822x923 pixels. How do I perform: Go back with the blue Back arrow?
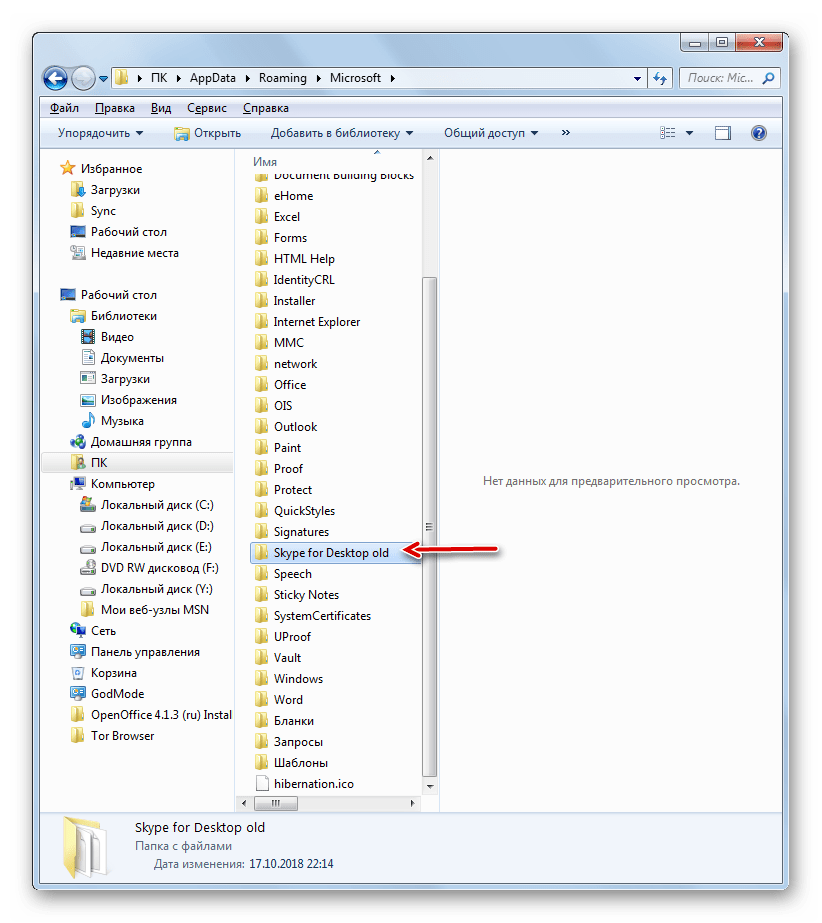(x=55, y=78)
